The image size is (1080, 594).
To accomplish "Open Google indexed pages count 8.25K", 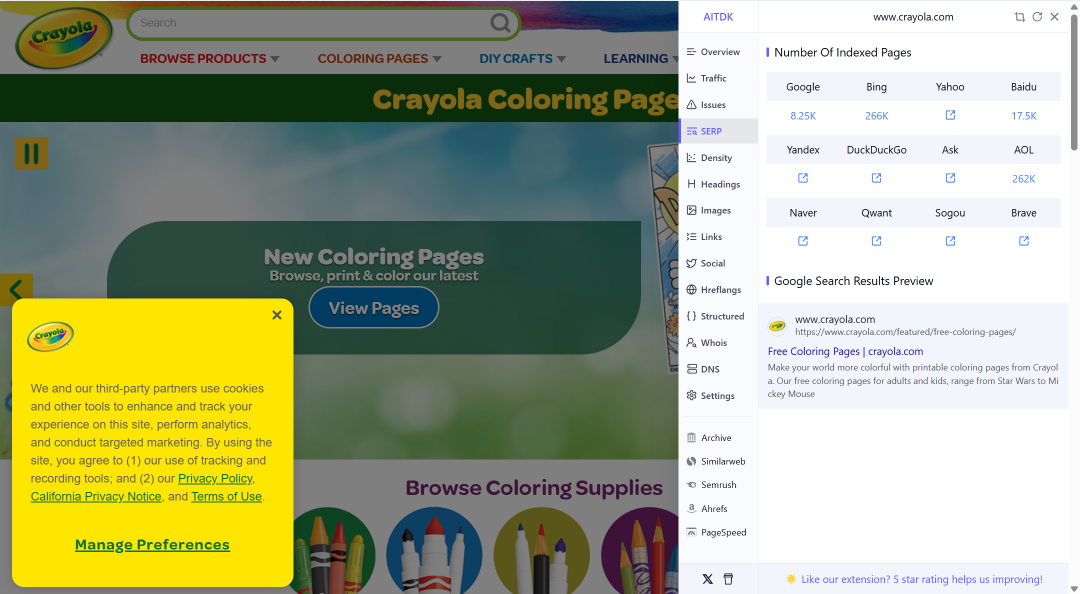I will coord(803,116).
